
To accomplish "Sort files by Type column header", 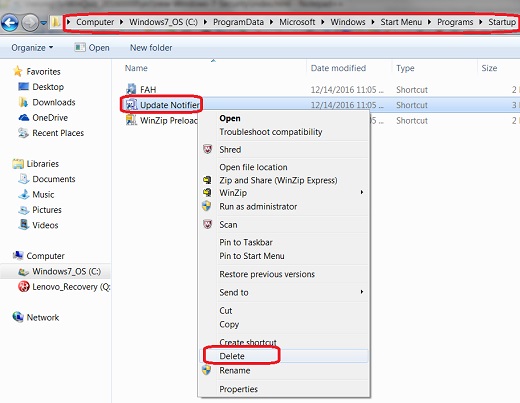I will pos(405,68).
